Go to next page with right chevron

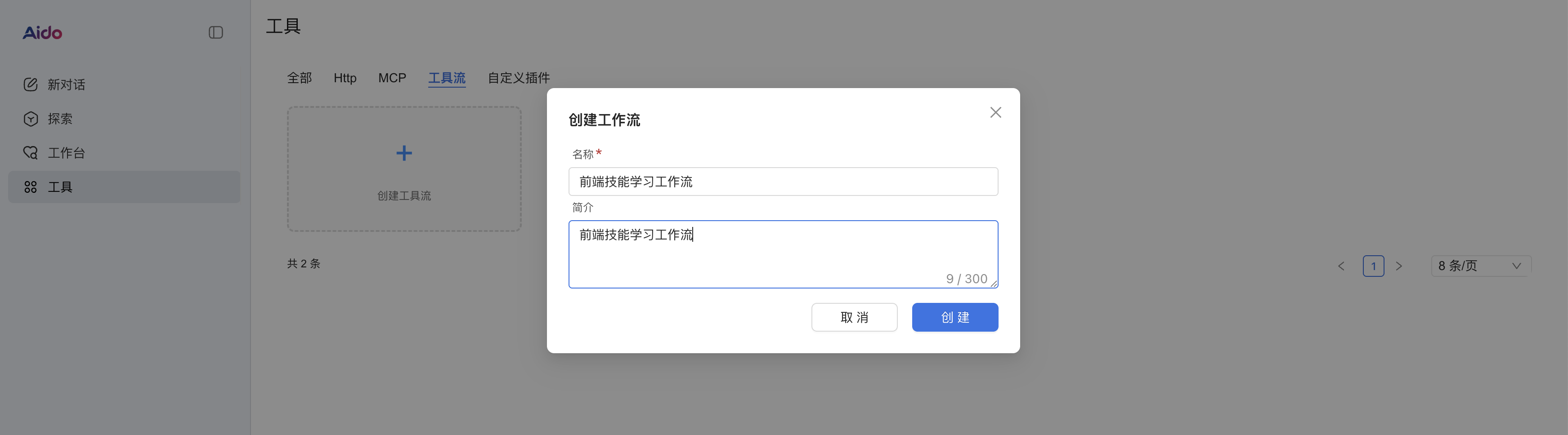point(1399,266)
